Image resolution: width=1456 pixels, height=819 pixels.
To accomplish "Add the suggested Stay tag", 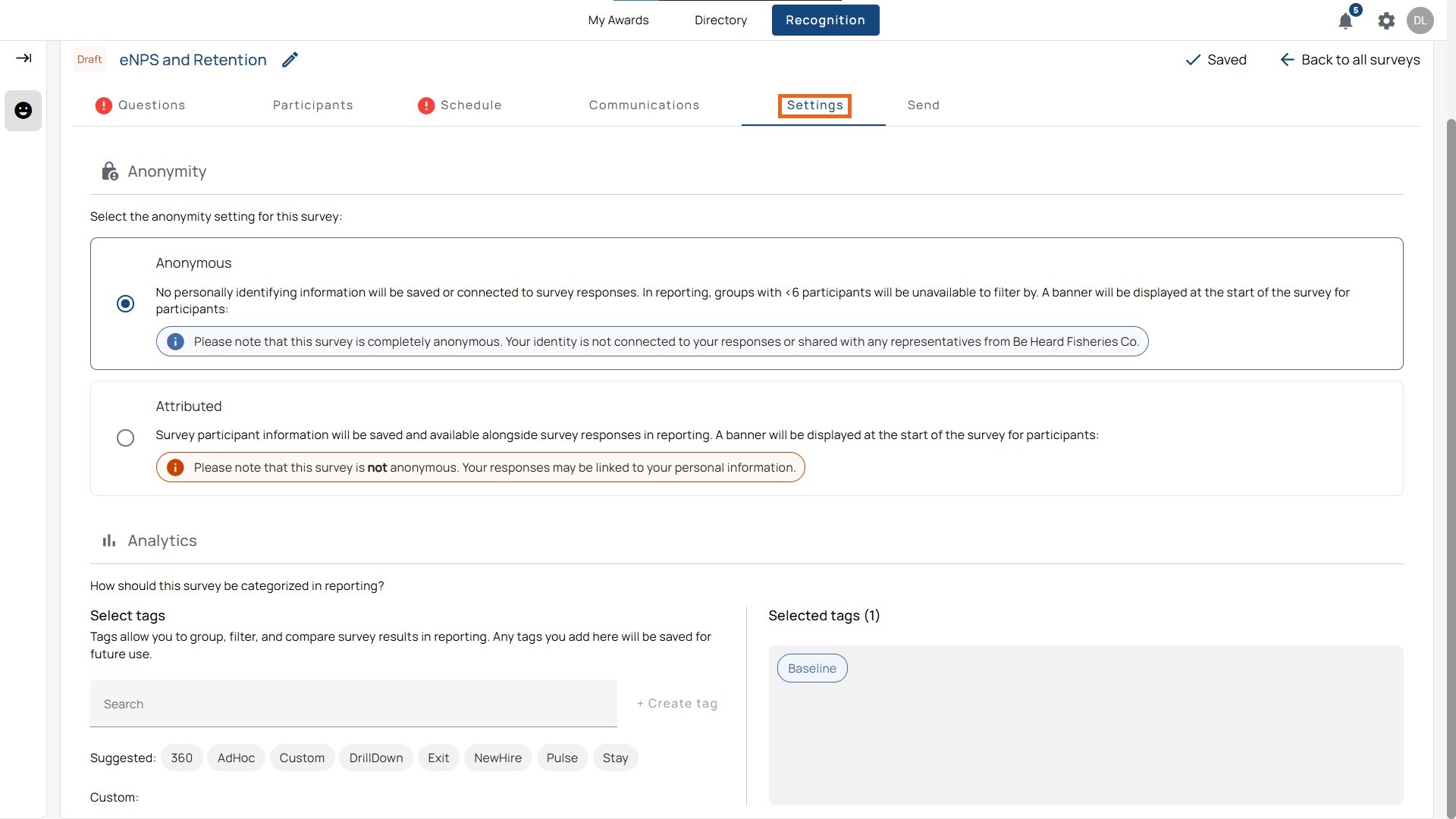I will click(x=615, y=758).
